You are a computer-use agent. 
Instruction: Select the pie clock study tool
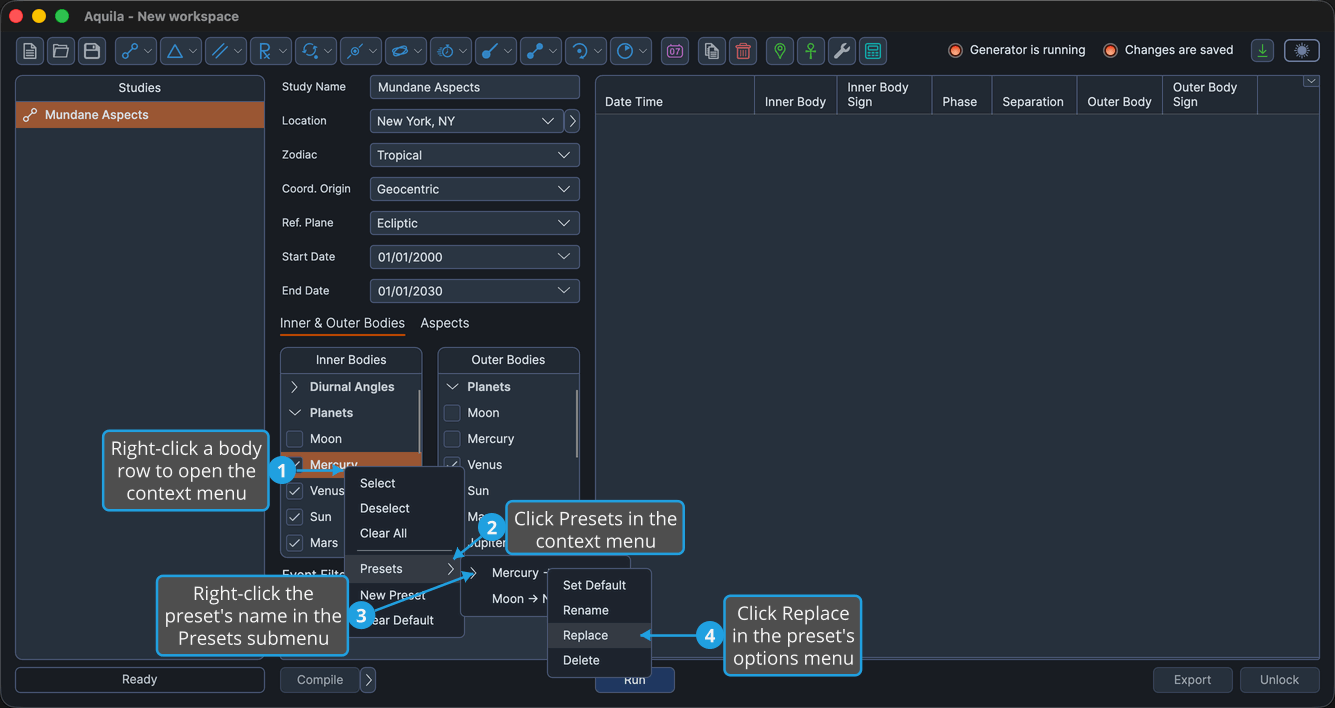[x=631, y=51]
